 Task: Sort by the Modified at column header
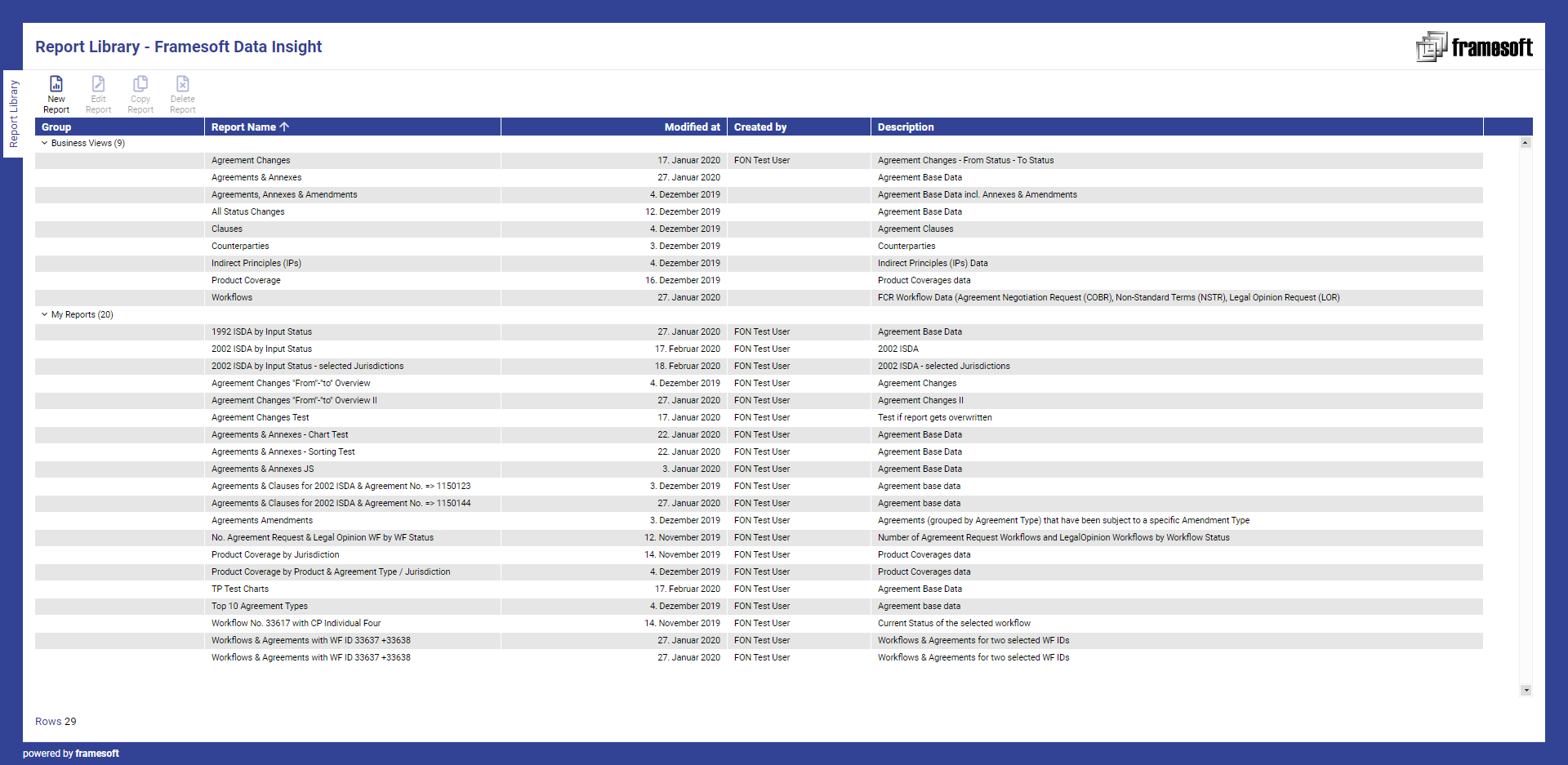tap(613, 127)
